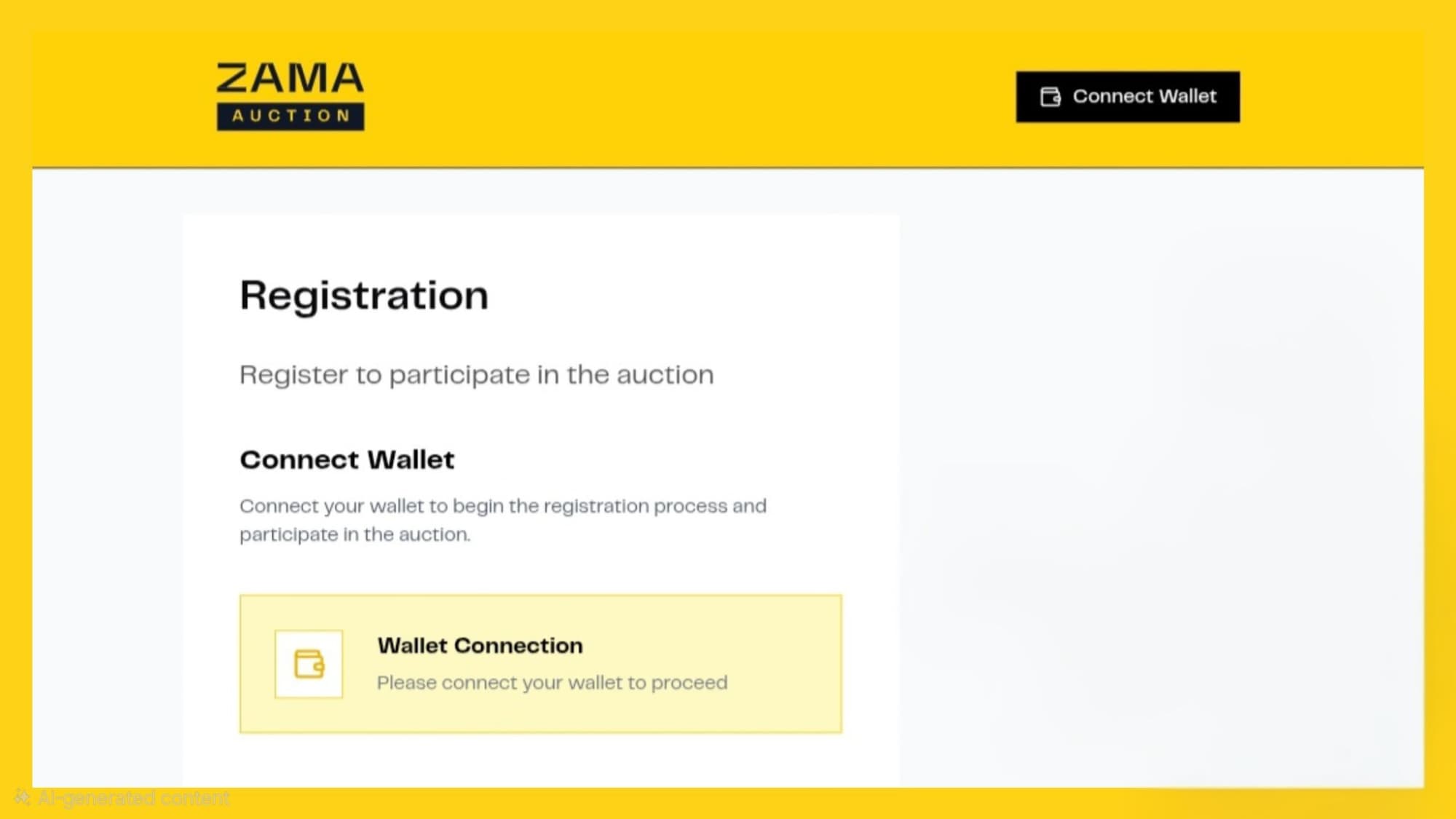Click the sparkle icon beside AI-generated content
The image size is (1456, 819).
[x=22, y=798]
